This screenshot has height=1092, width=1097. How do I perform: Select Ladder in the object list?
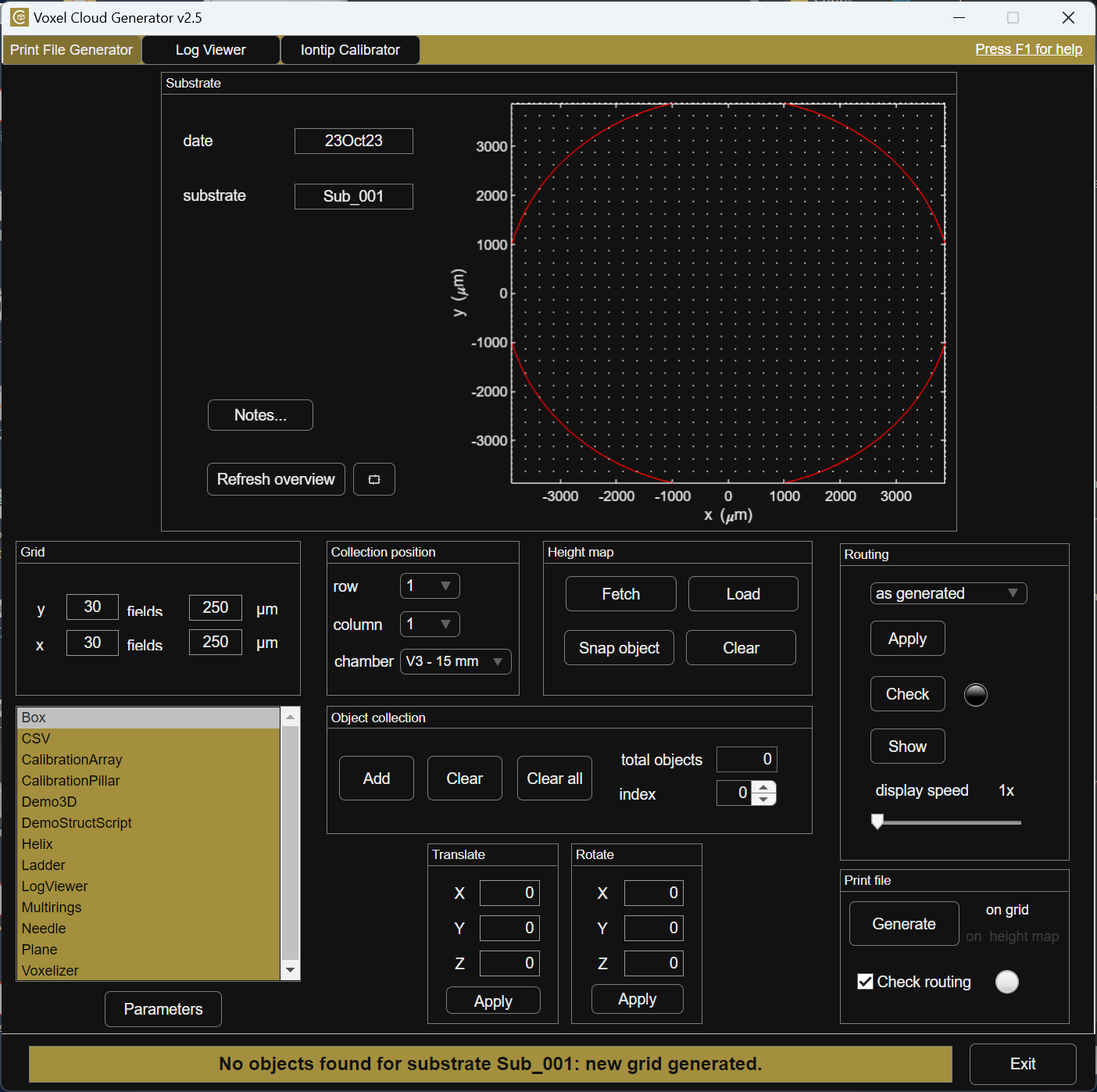[x=148, y=865]
